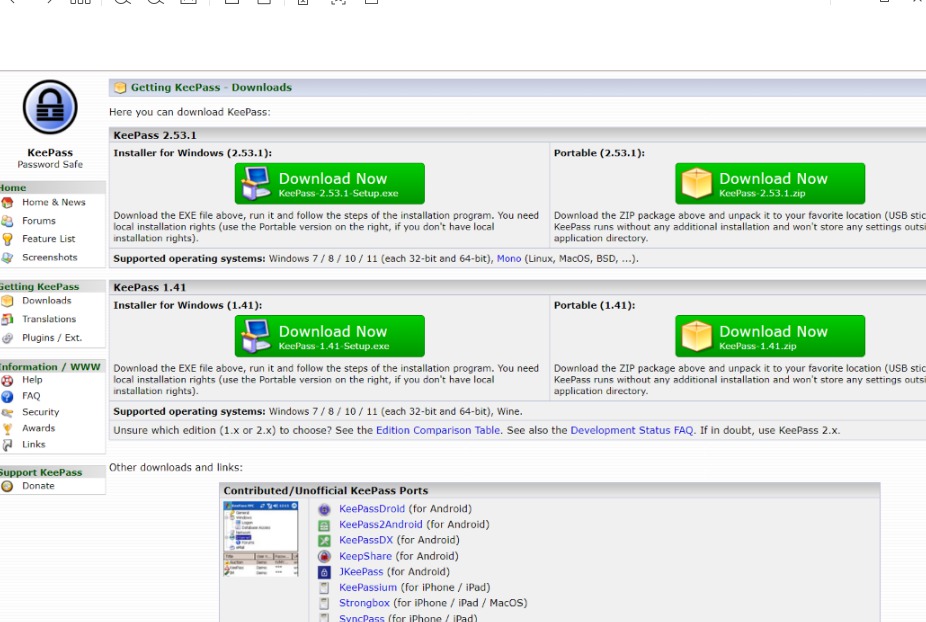The width and height of the screenshot is (926, 622).
Task: Click the Plugins / Ext. icon
Action: pos(7,338)
